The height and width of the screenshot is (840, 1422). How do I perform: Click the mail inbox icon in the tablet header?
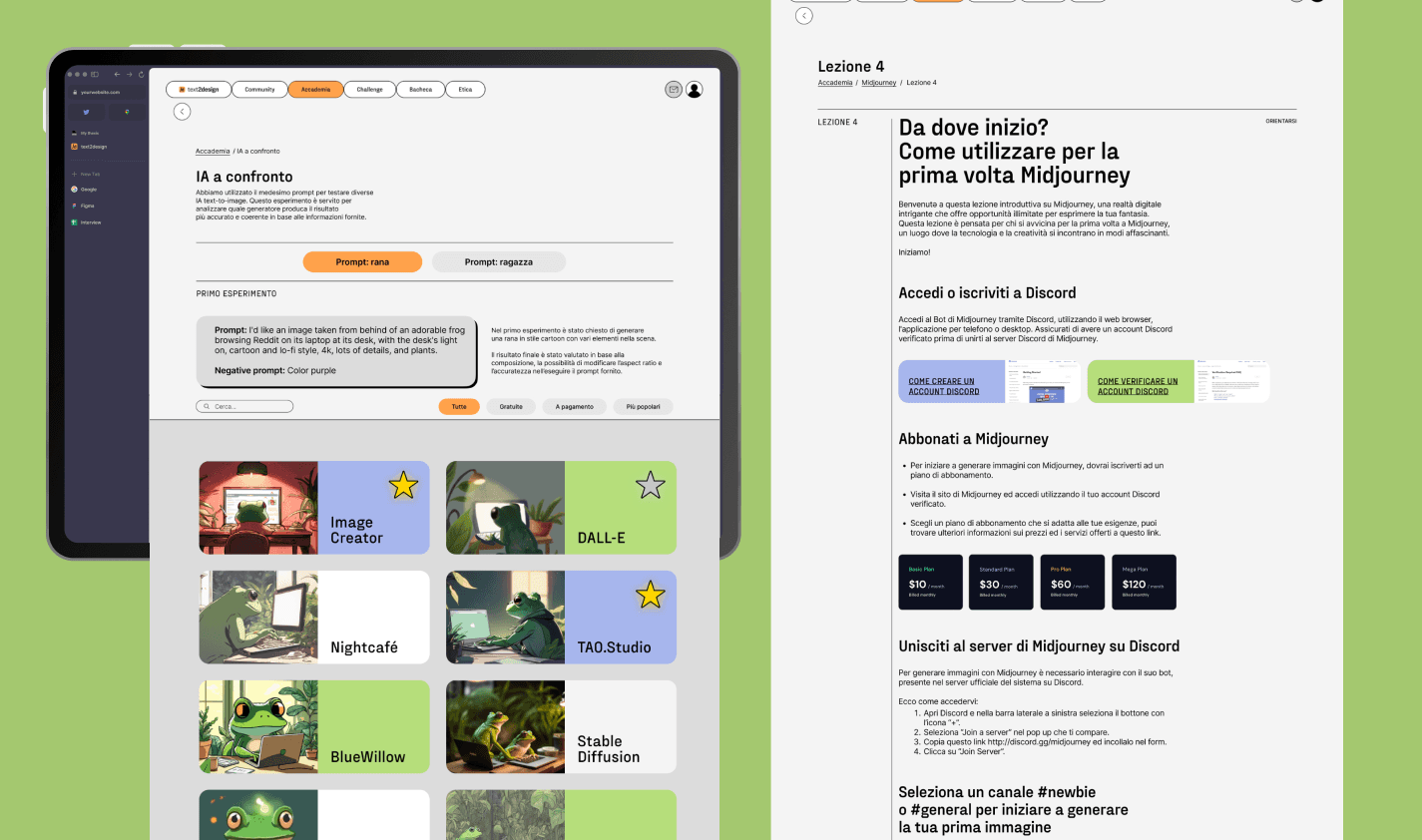click(674, 90)
